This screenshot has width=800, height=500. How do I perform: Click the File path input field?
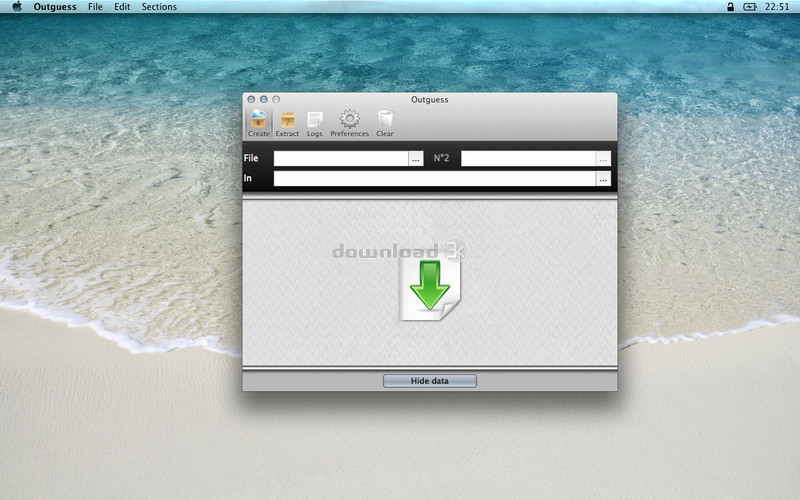(x=341, y=158)
